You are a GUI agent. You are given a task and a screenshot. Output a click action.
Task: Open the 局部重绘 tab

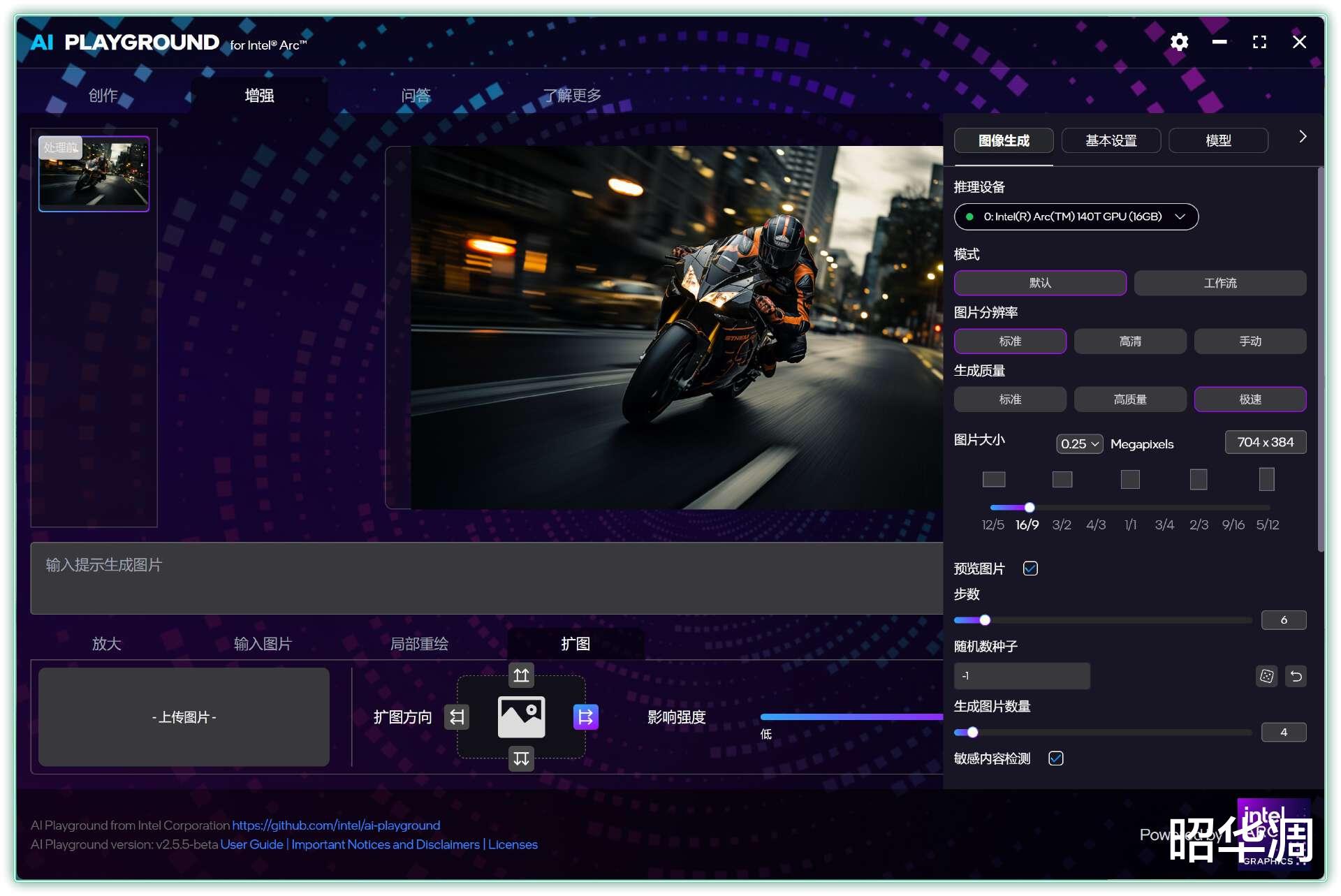(419, 644)
